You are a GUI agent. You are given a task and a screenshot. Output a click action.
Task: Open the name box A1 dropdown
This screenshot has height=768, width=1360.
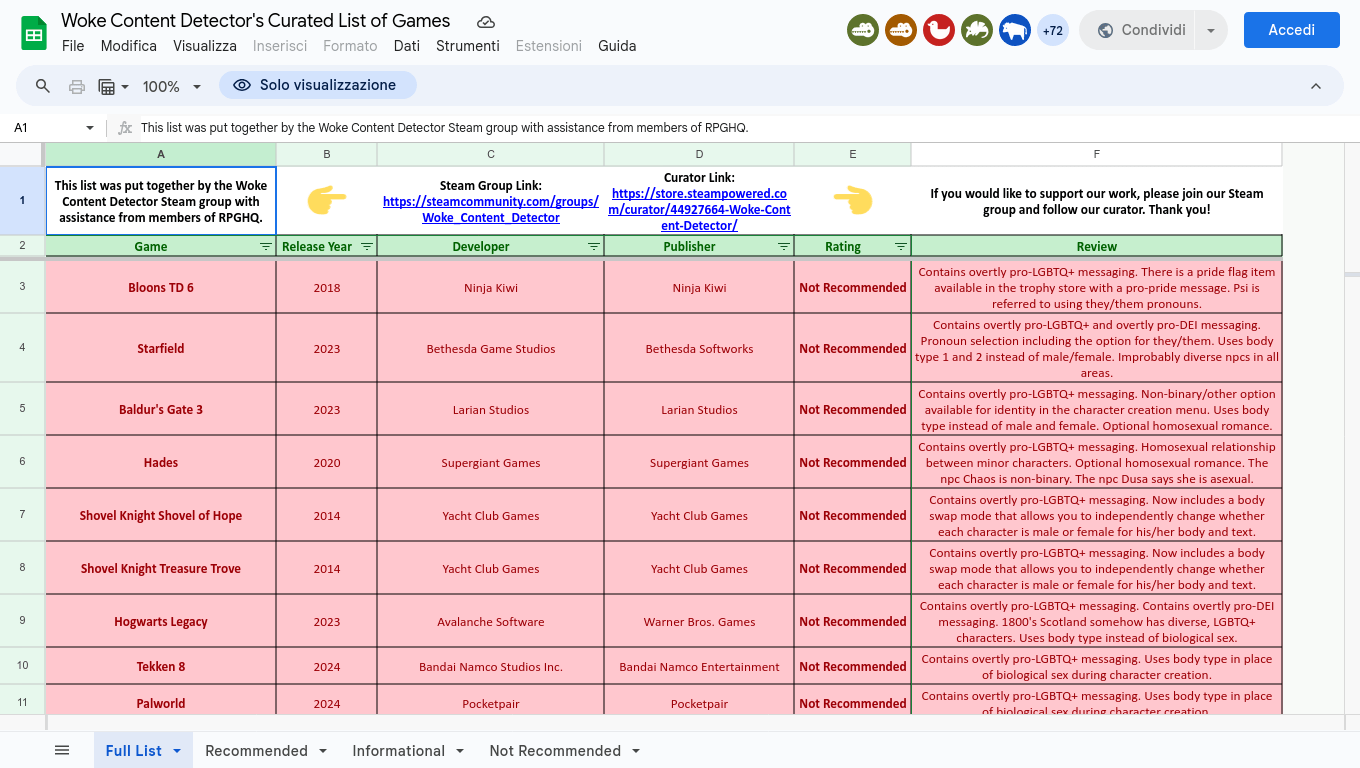(x=90, y=128)
